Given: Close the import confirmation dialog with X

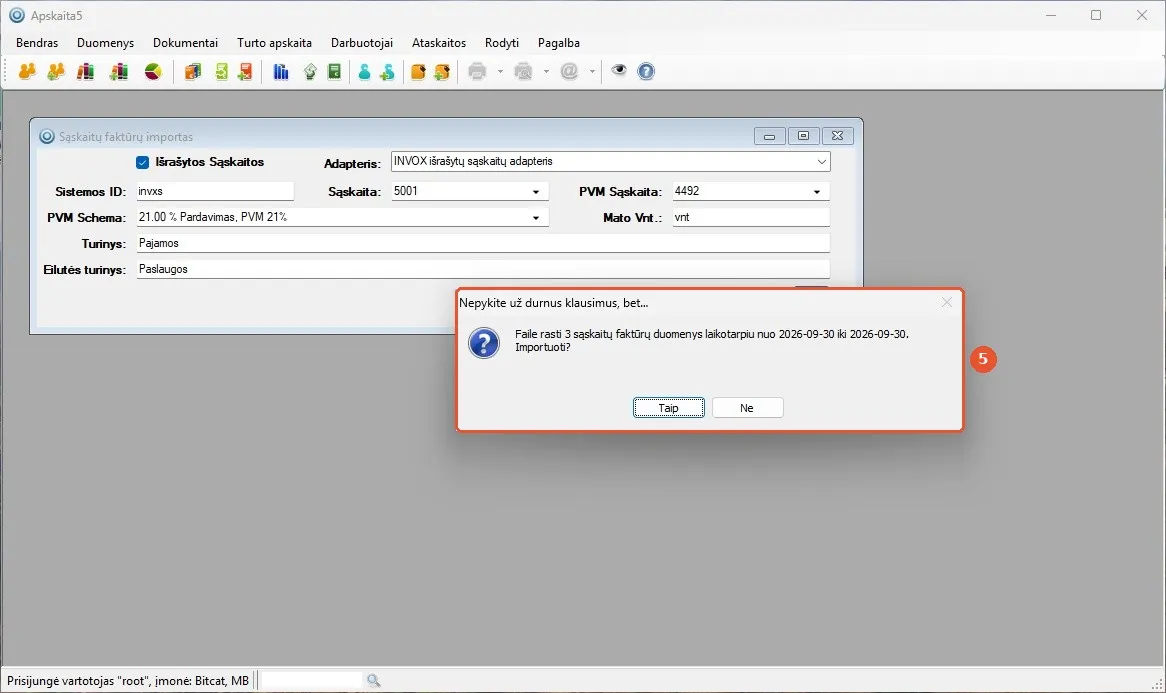Looking at the screenshot, I should point(947,302).
